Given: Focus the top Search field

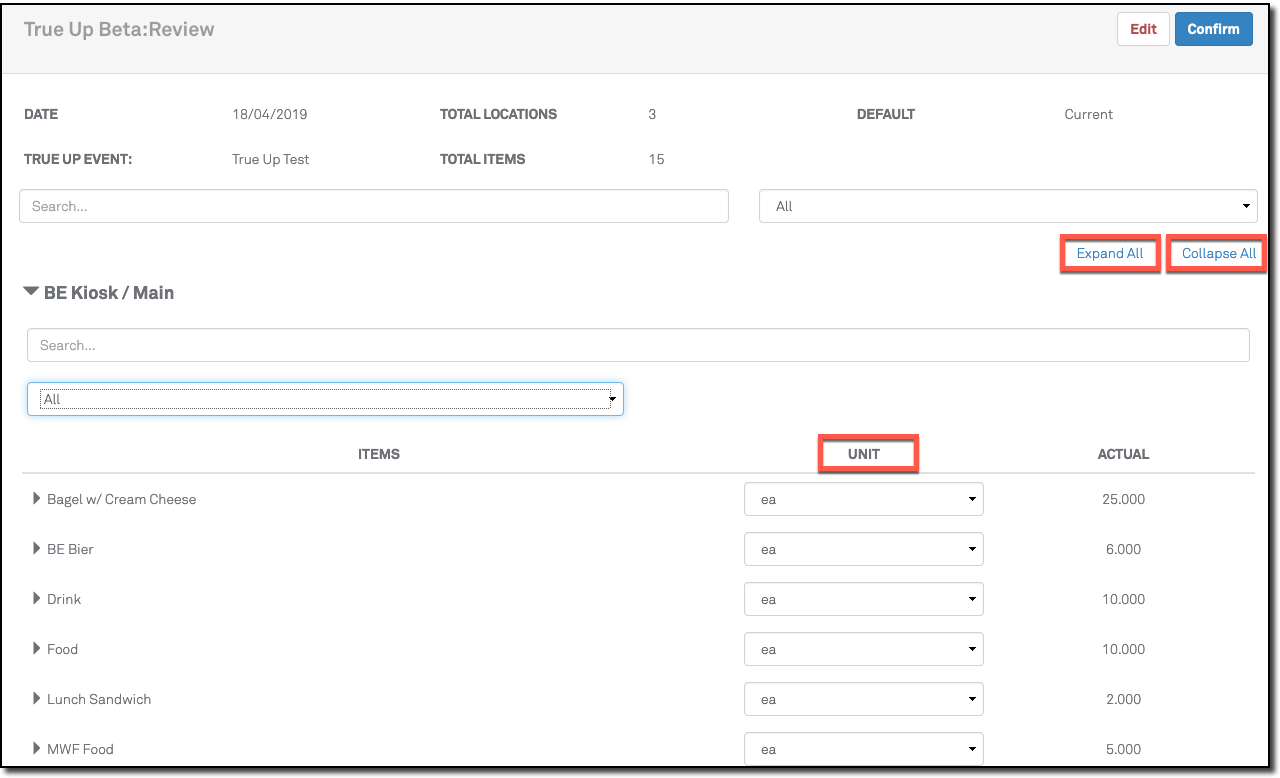Looking at the screenshot, I should (373, 206).
